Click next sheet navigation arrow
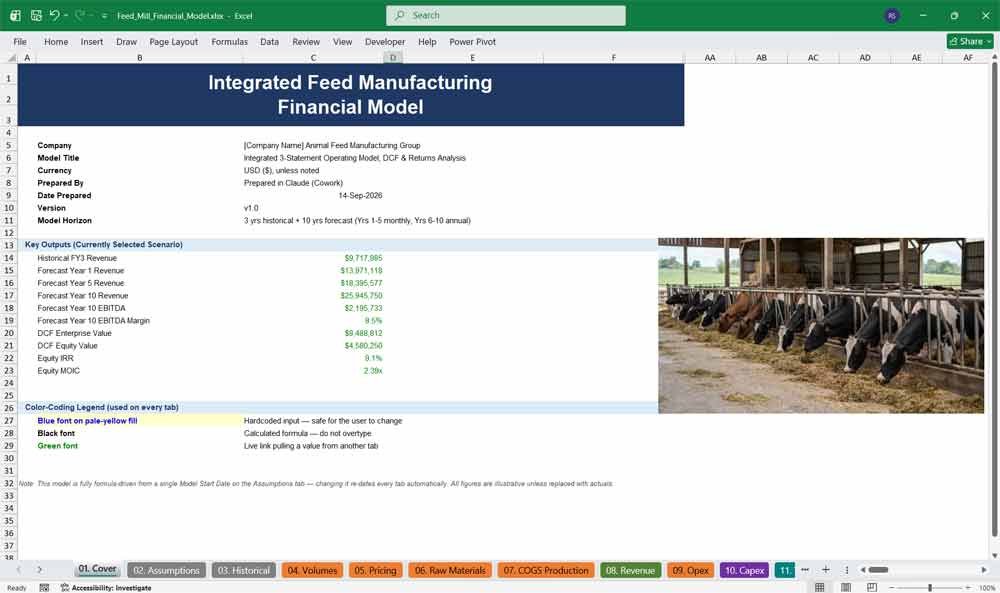 pos(39,570)
